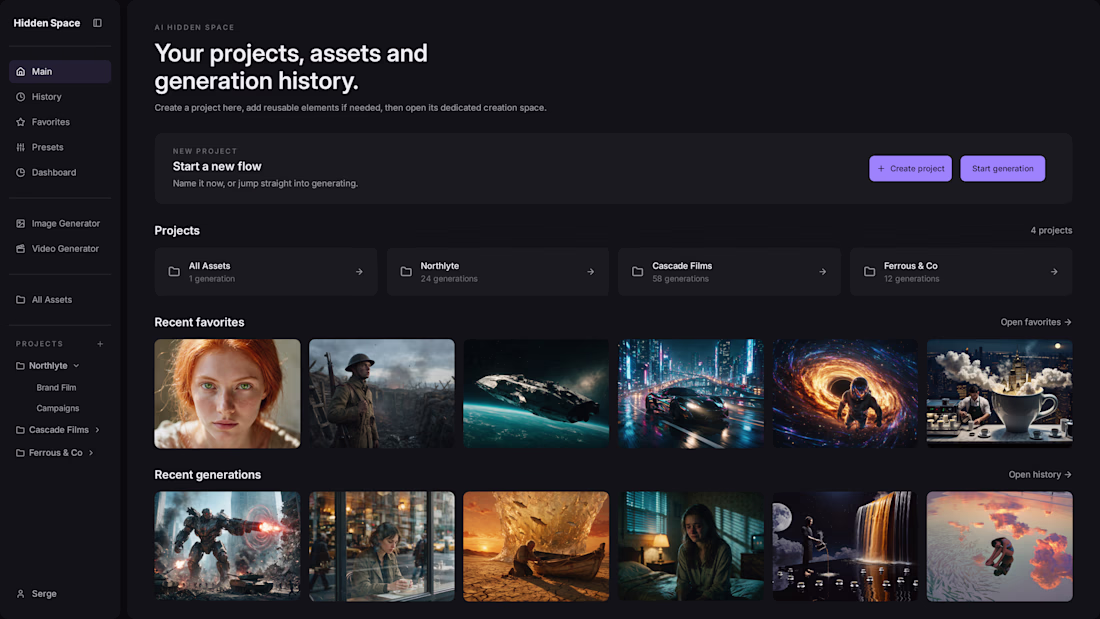This screenshot has width=1100, height=619.
Task: Open the moon and waterfall generation thumbnail
Action: coord(845,546)
